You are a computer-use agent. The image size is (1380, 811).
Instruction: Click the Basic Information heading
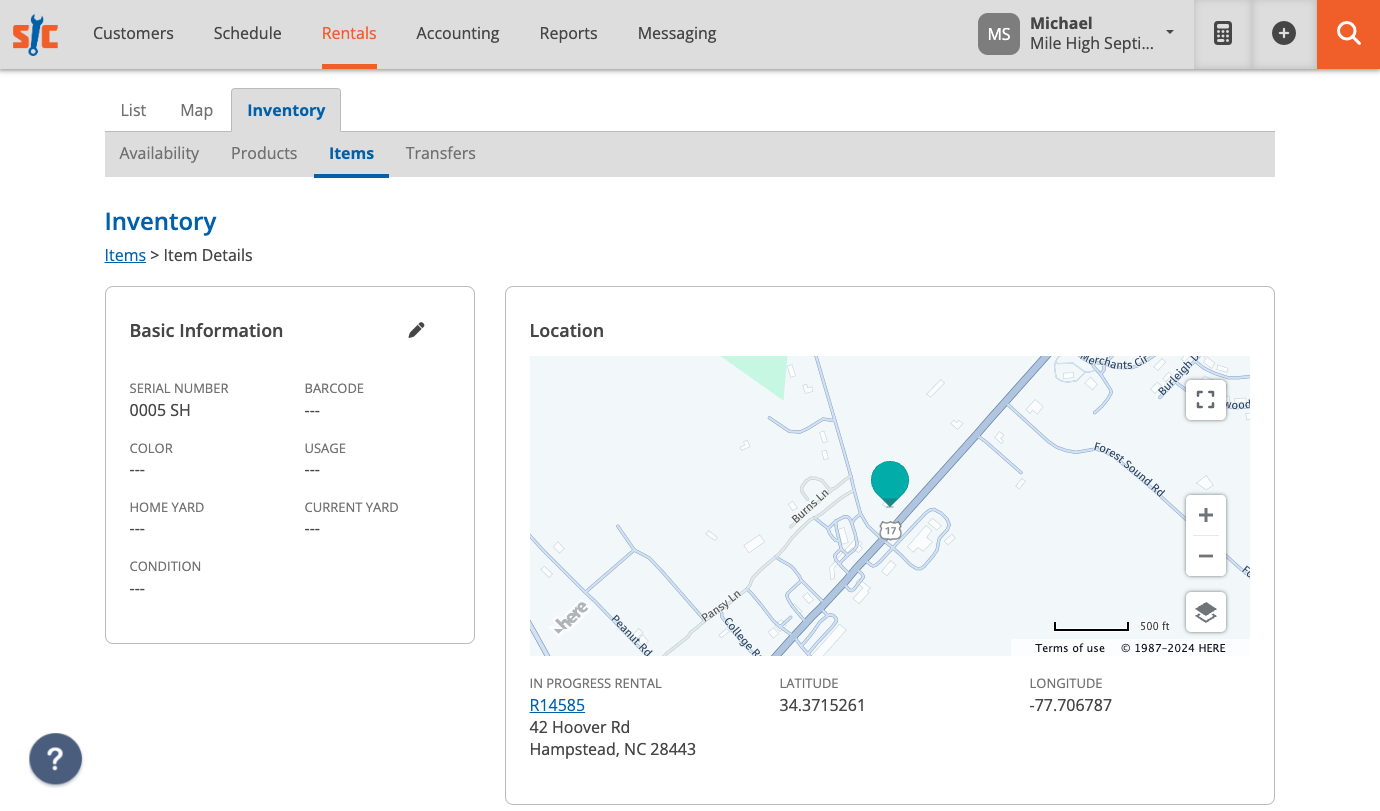point(206,330)
